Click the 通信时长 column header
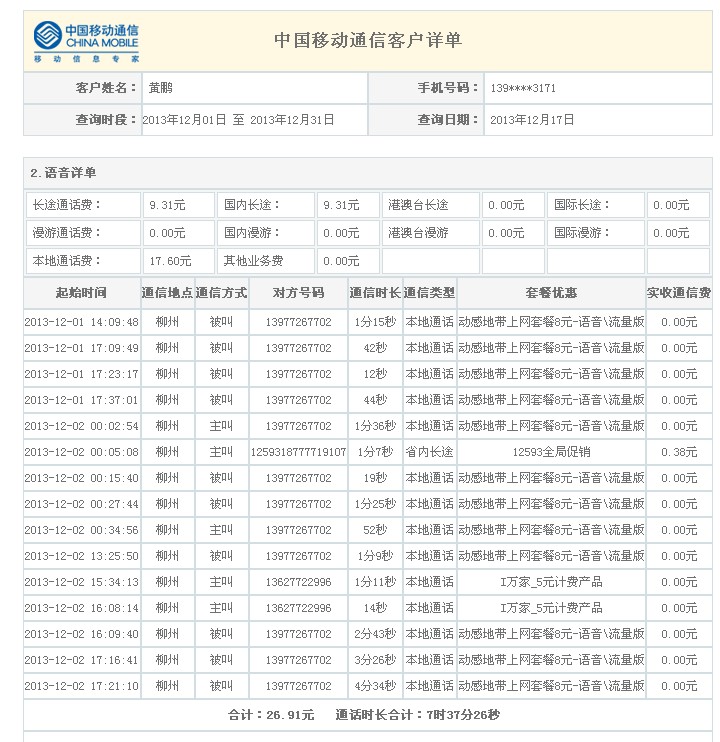This screenshot has width=720, height=742. (x=375, y=293)
